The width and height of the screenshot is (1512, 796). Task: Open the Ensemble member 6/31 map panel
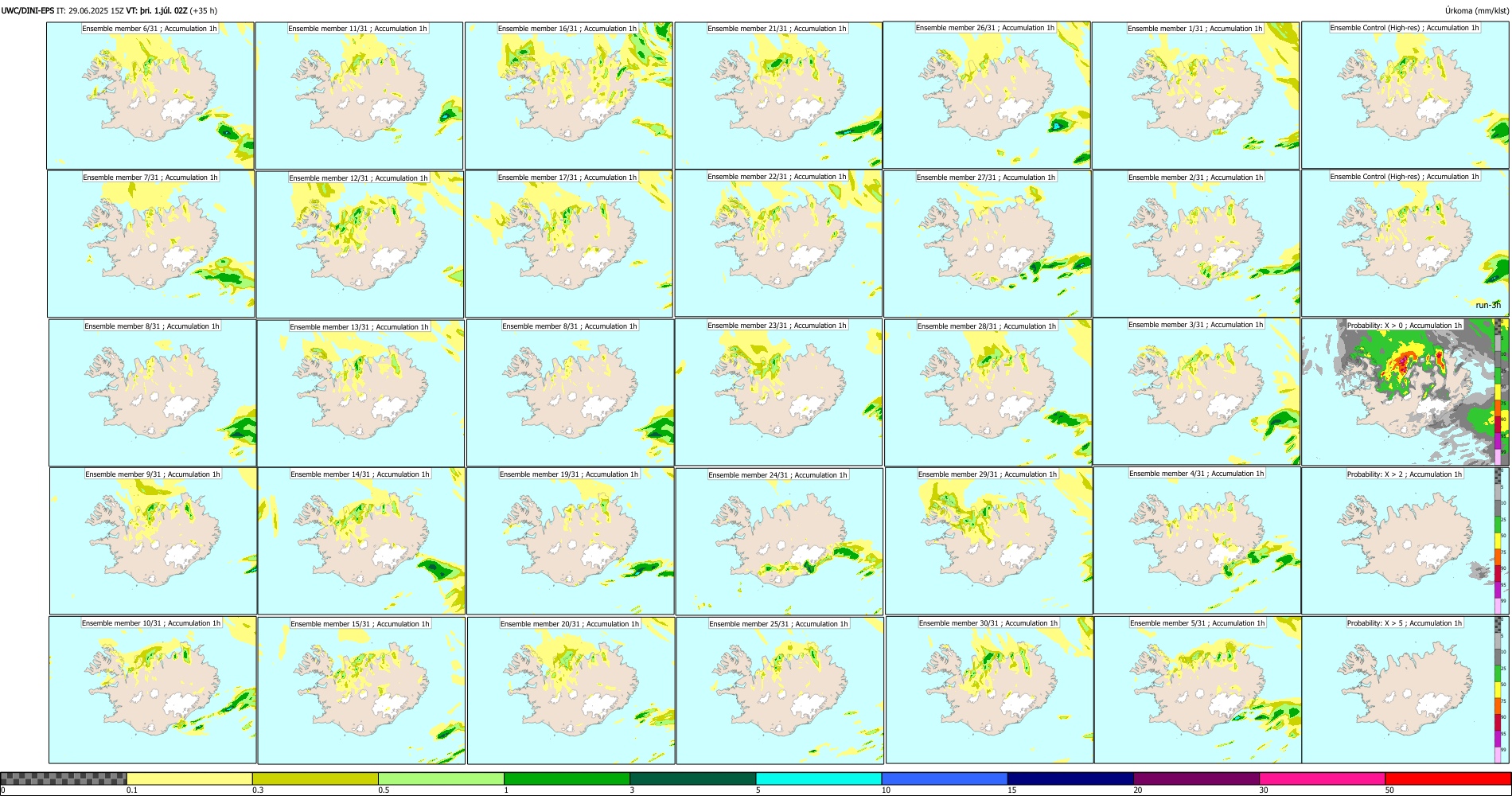click(150, 96)
